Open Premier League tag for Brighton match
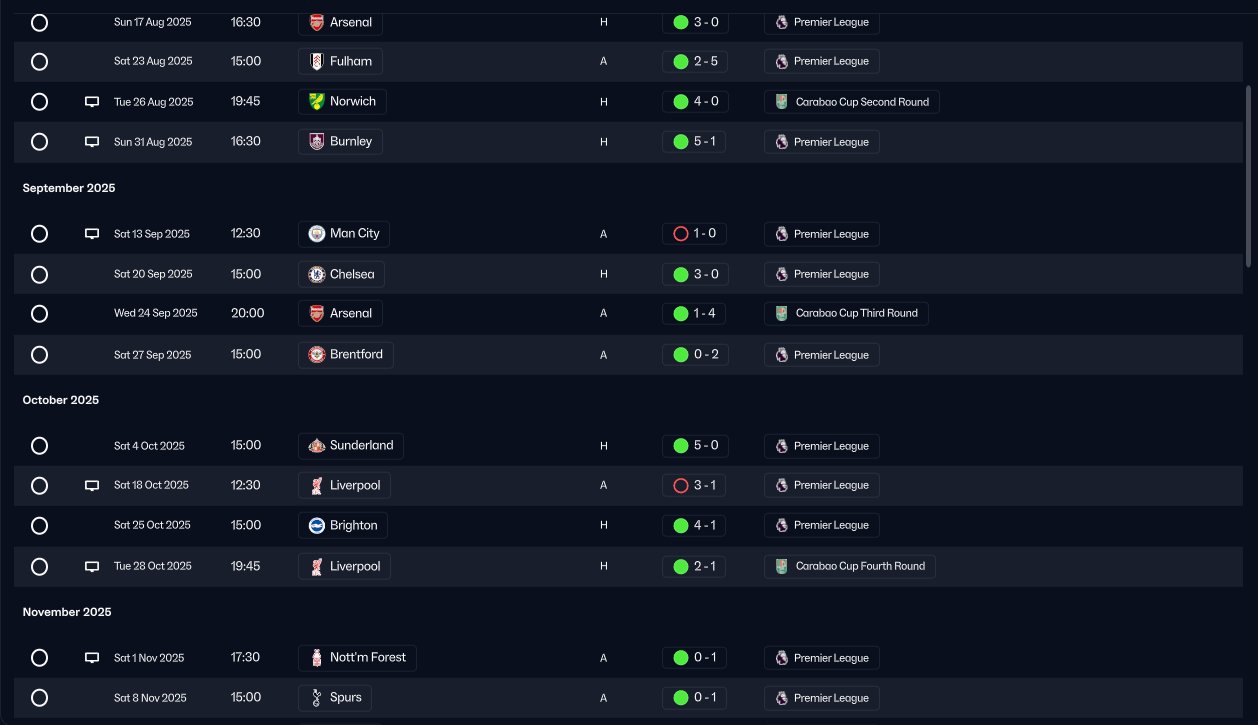 (x=822, y=526)
